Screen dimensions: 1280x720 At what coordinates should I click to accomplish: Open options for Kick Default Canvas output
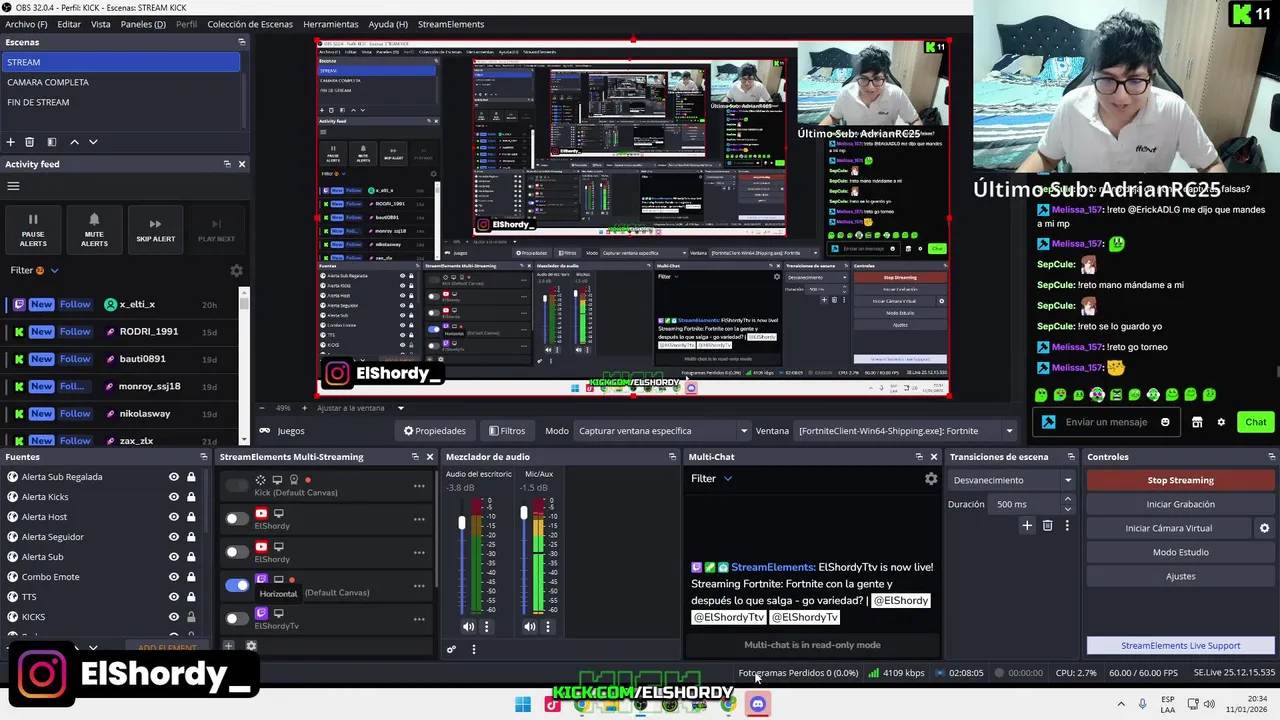pos(419,486)
